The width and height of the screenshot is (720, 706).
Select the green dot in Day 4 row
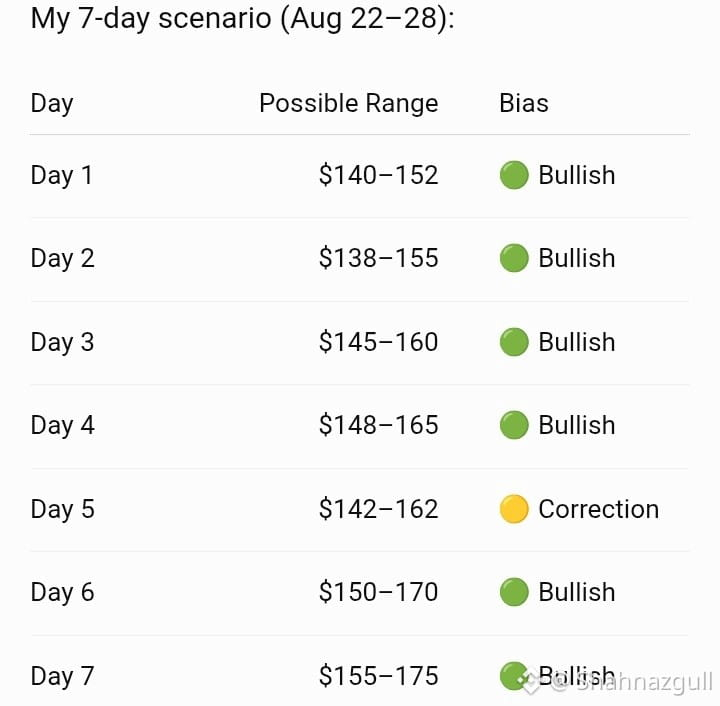point(514,425)
